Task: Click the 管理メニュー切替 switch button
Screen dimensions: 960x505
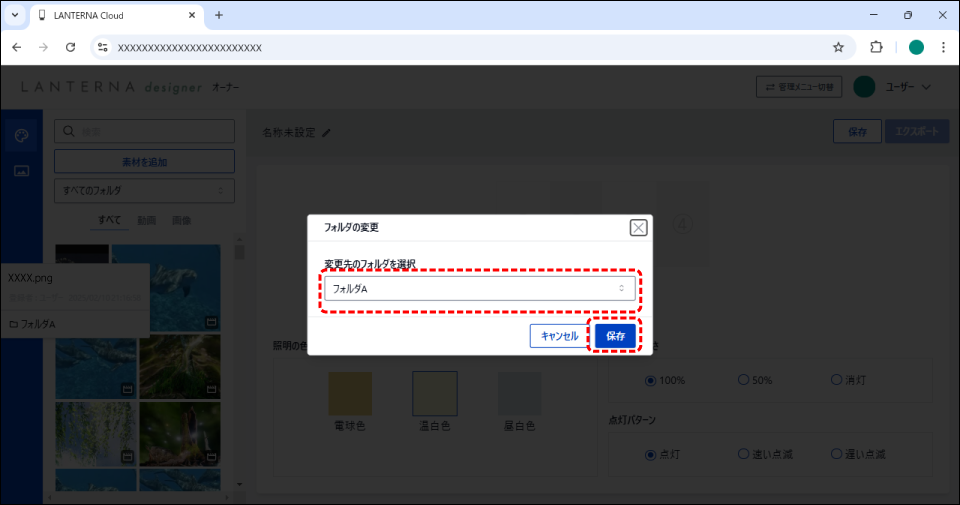Action: coord(798,88)
